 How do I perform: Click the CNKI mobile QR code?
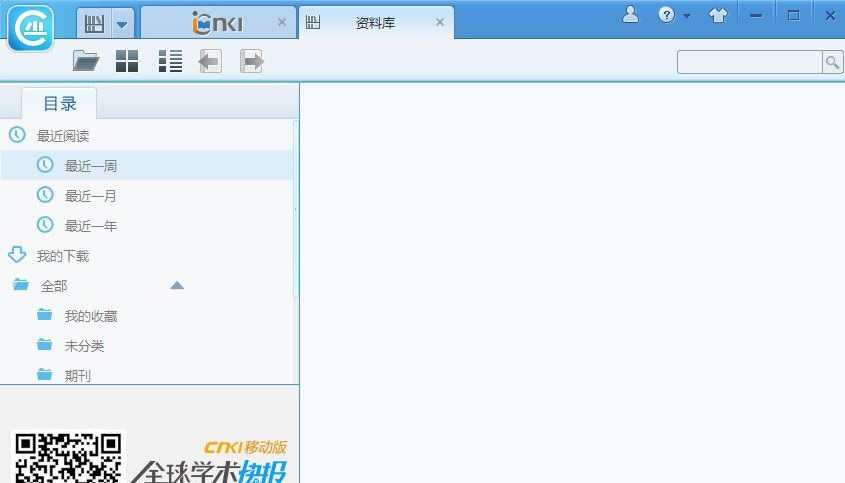point(68,457)
